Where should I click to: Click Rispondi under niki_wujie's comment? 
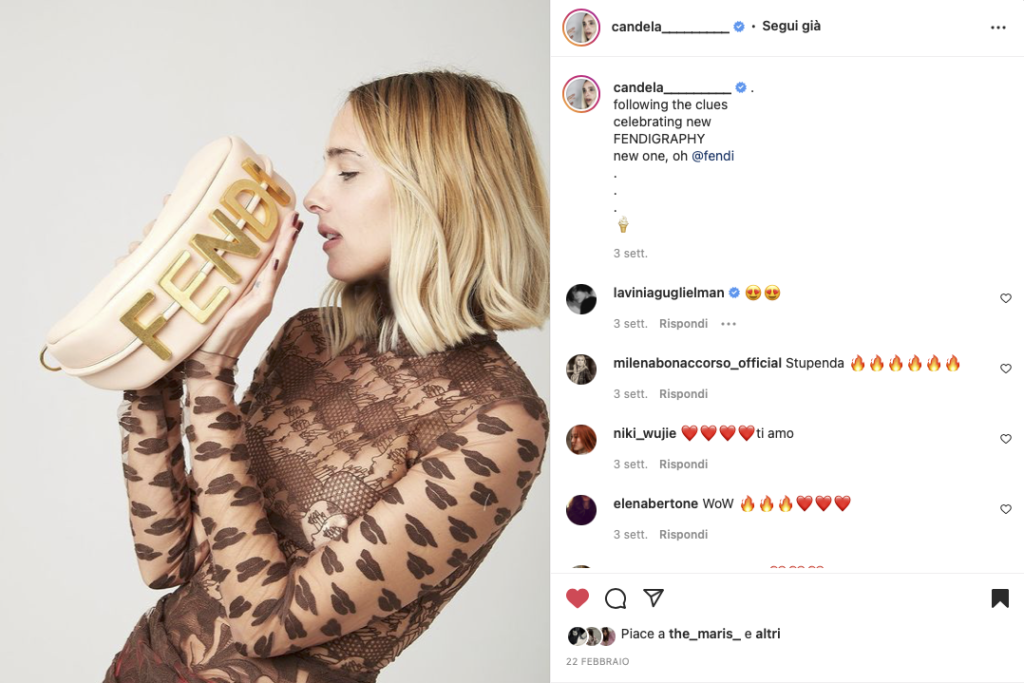(x=683, y=464)
